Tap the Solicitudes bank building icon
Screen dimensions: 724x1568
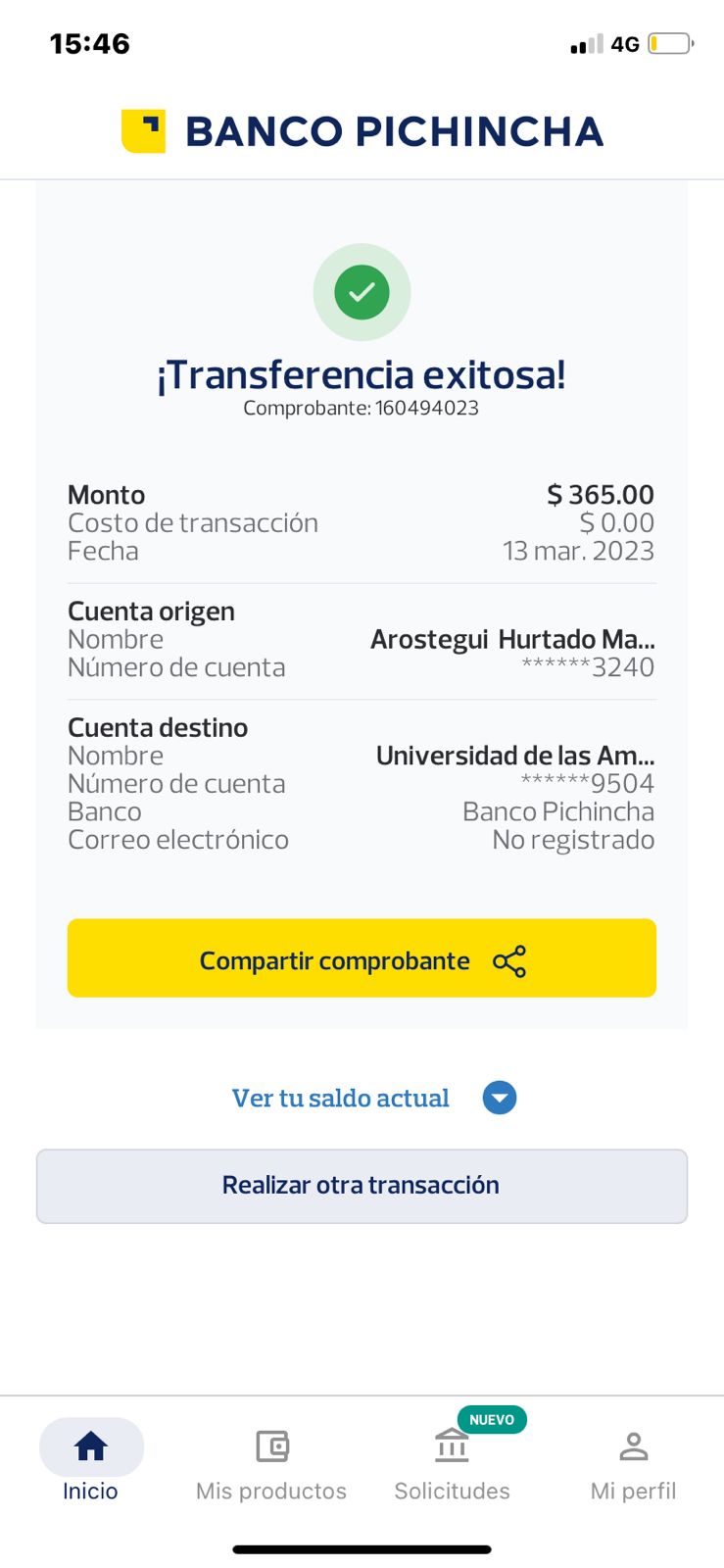[452, 1445]
